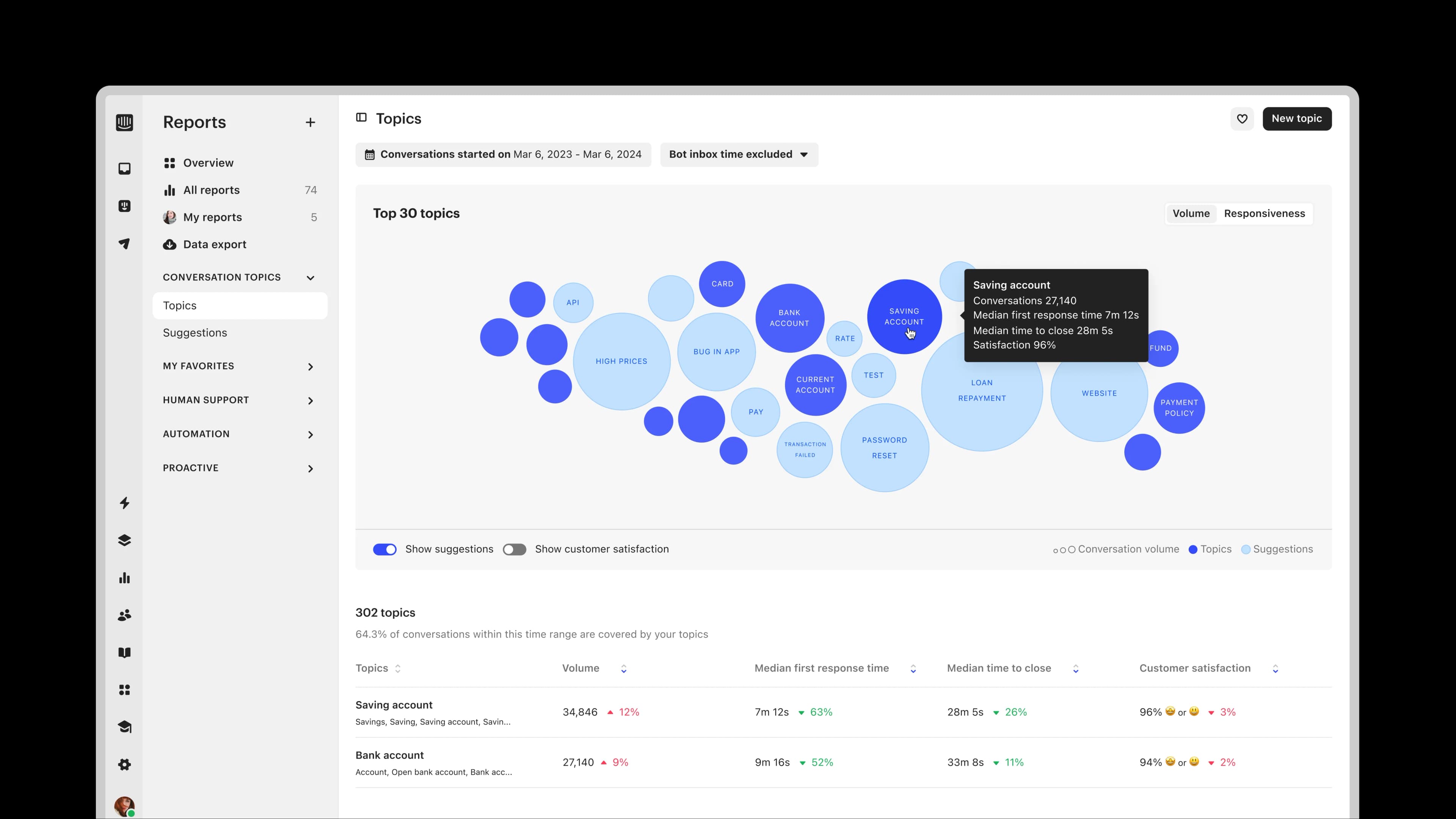The width and height of the screenshot is (1456, 819).
Task: Switch the chart to Responsiveness view
Action: click(x=1265, y=213)
